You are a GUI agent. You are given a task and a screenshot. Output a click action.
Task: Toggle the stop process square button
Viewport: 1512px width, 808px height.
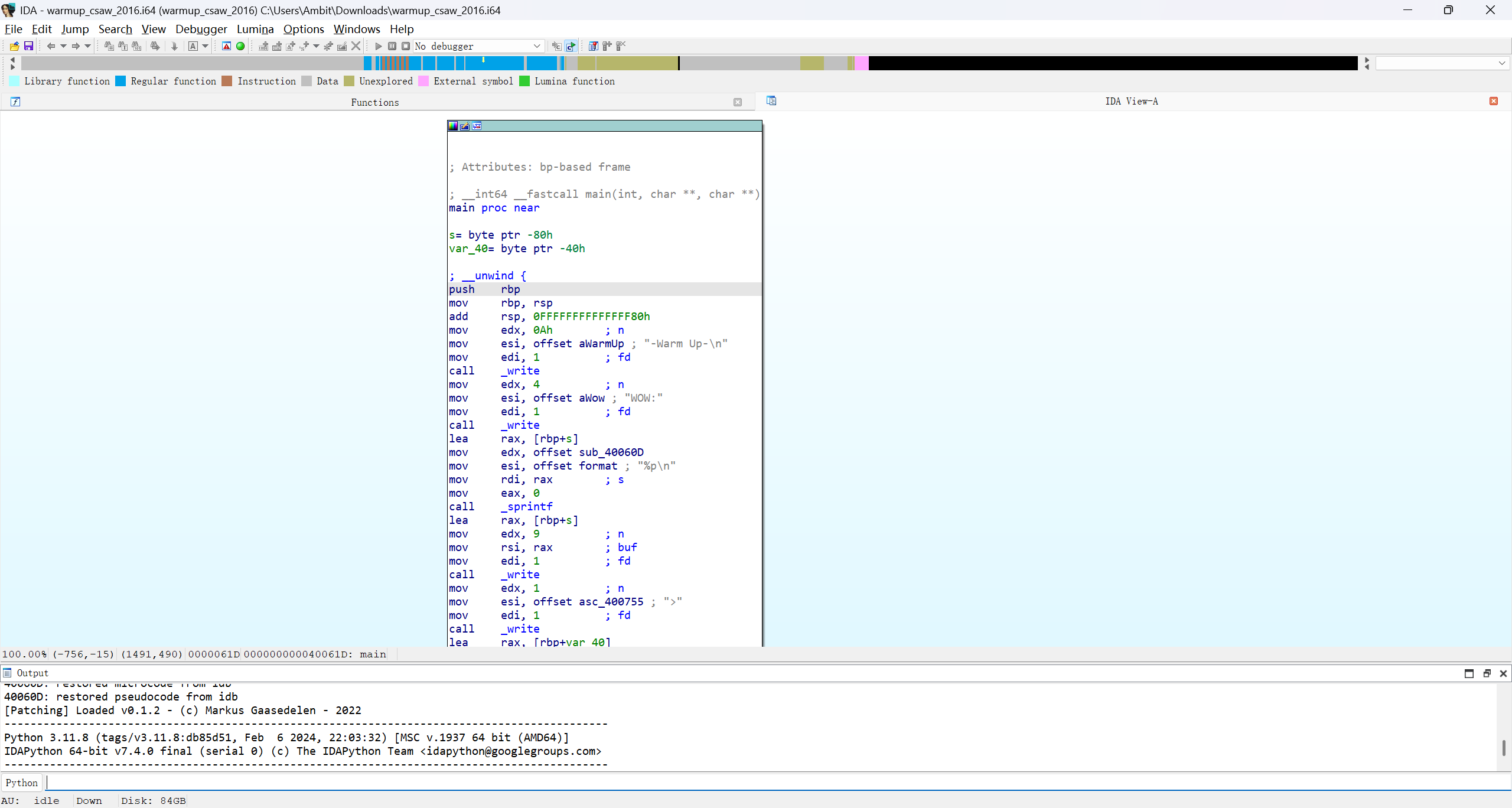[406, 46]
